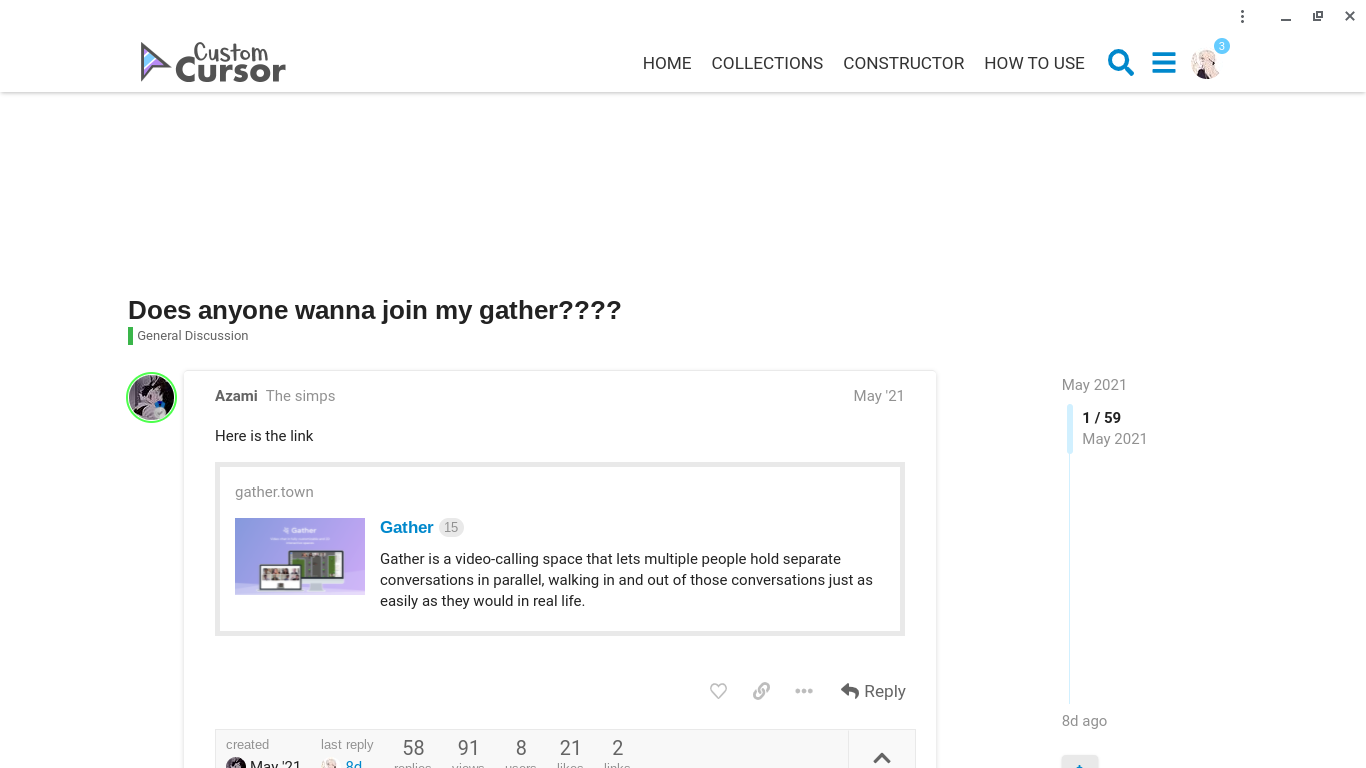Reply to Azami's post
This screenshot has height=768, width=1366.
point(873,691)
